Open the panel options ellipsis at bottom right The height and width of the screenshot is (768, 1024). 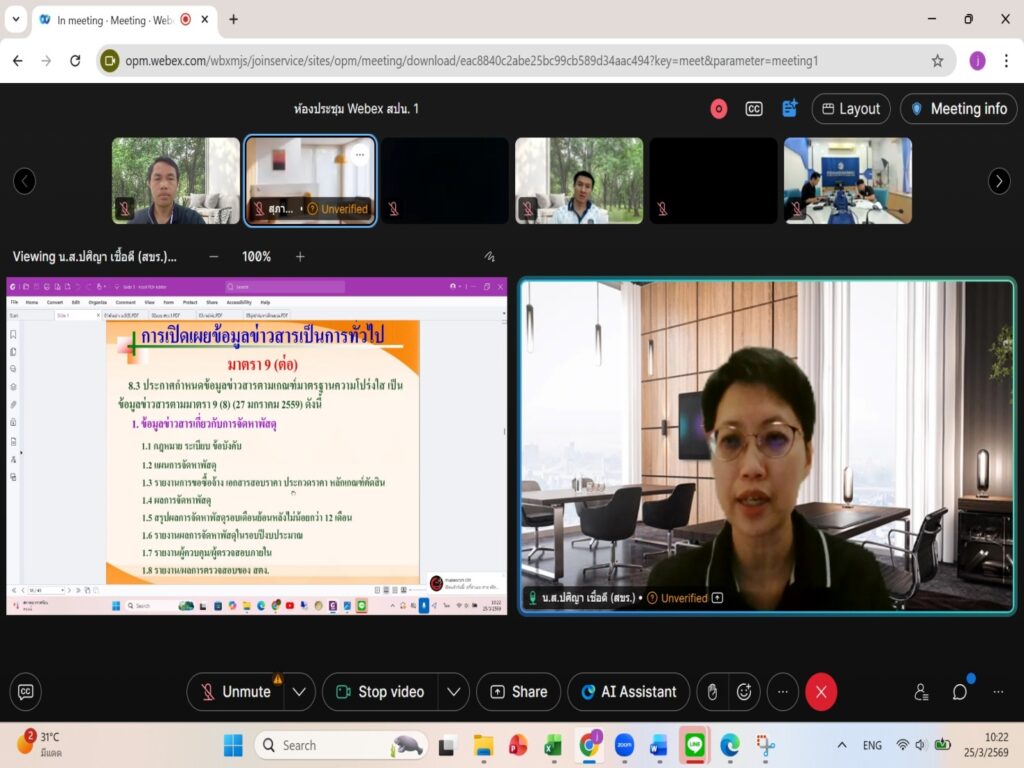pos(998,692)
